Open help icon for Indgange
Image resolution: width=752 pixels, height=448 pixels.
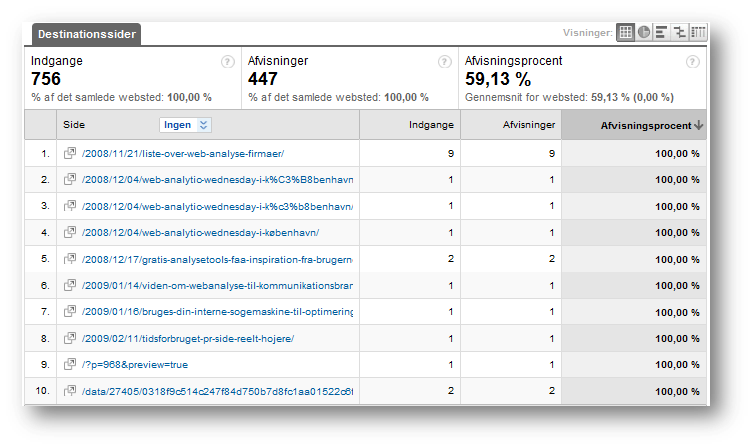point(227,62)
